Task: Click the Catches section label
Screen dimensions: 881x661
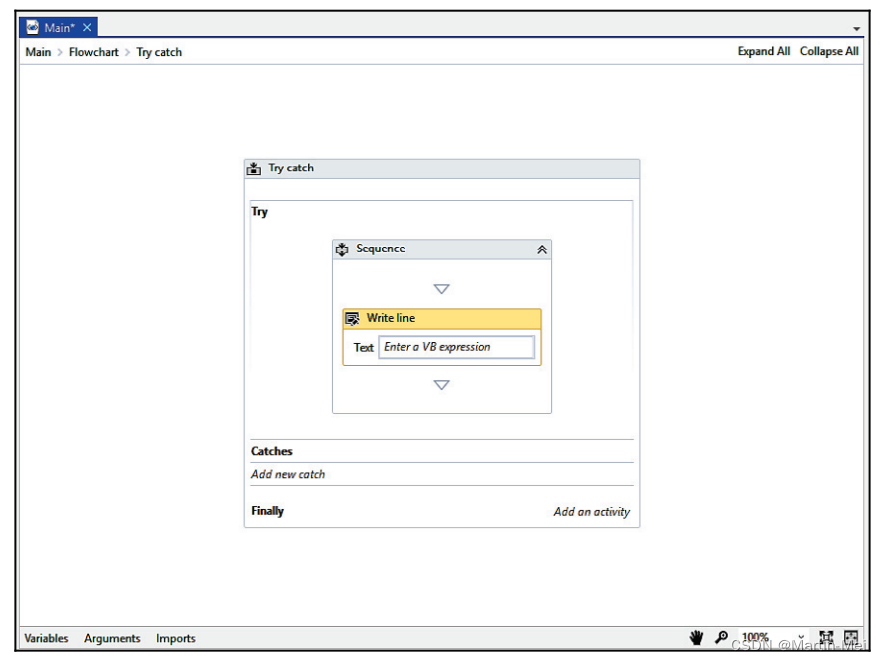Action: (271, 451)
